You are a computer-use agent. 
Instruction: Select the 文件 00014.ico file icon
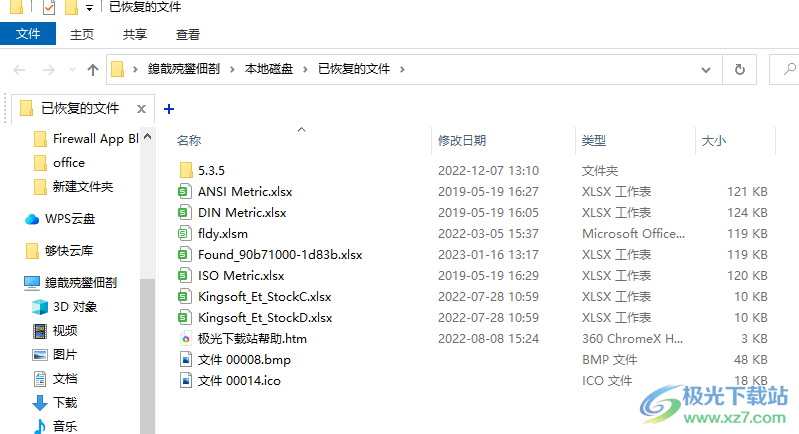186,381
